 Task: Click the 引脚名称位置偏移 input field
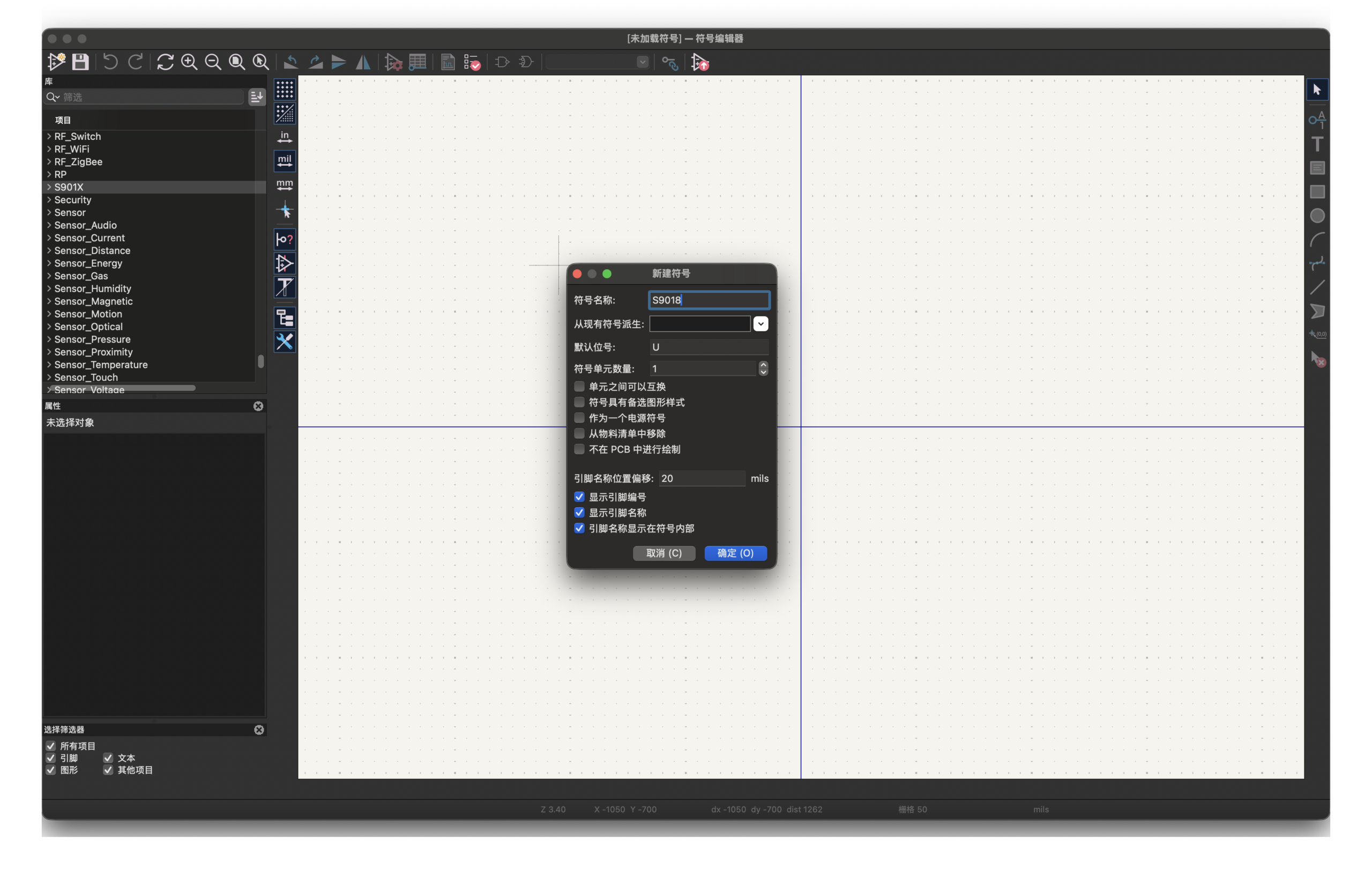[x=702, y=478]
